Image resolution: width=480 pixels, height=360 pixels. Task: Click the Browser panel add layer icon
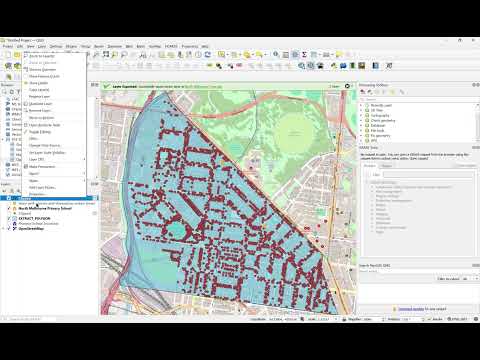click(4, 92)
